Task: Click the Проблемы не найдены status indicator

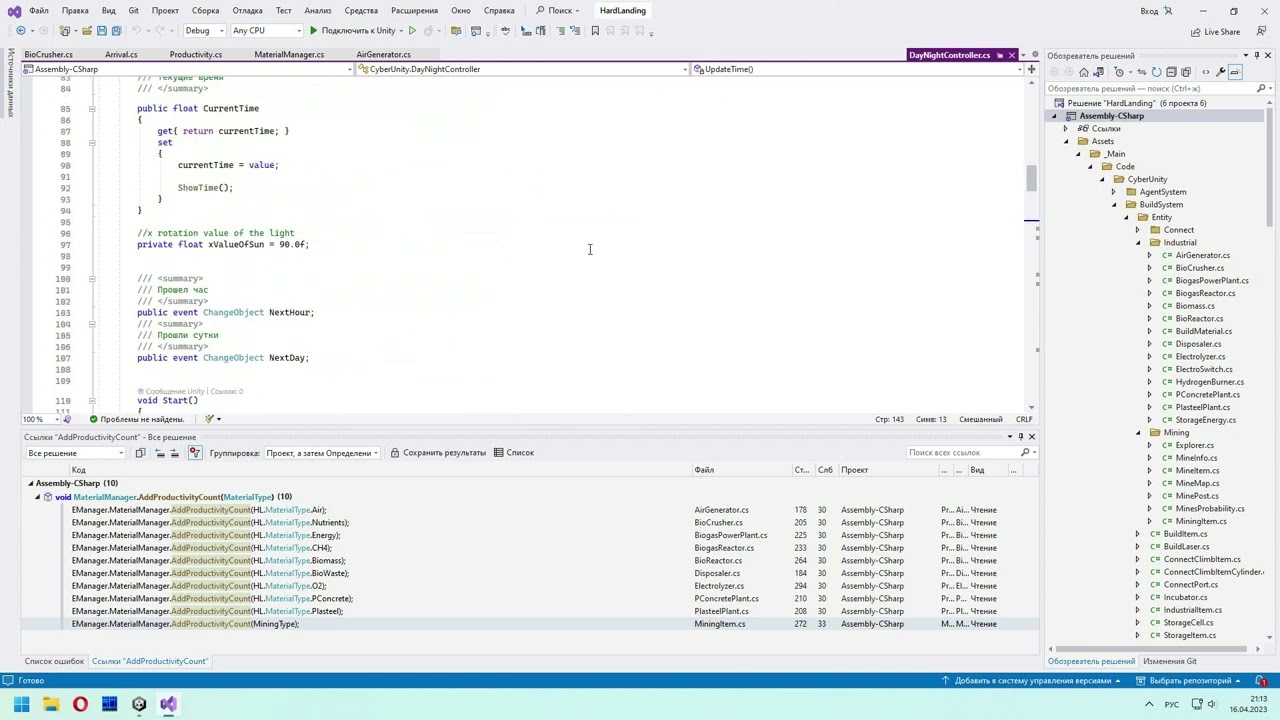Action: (136, 419)
